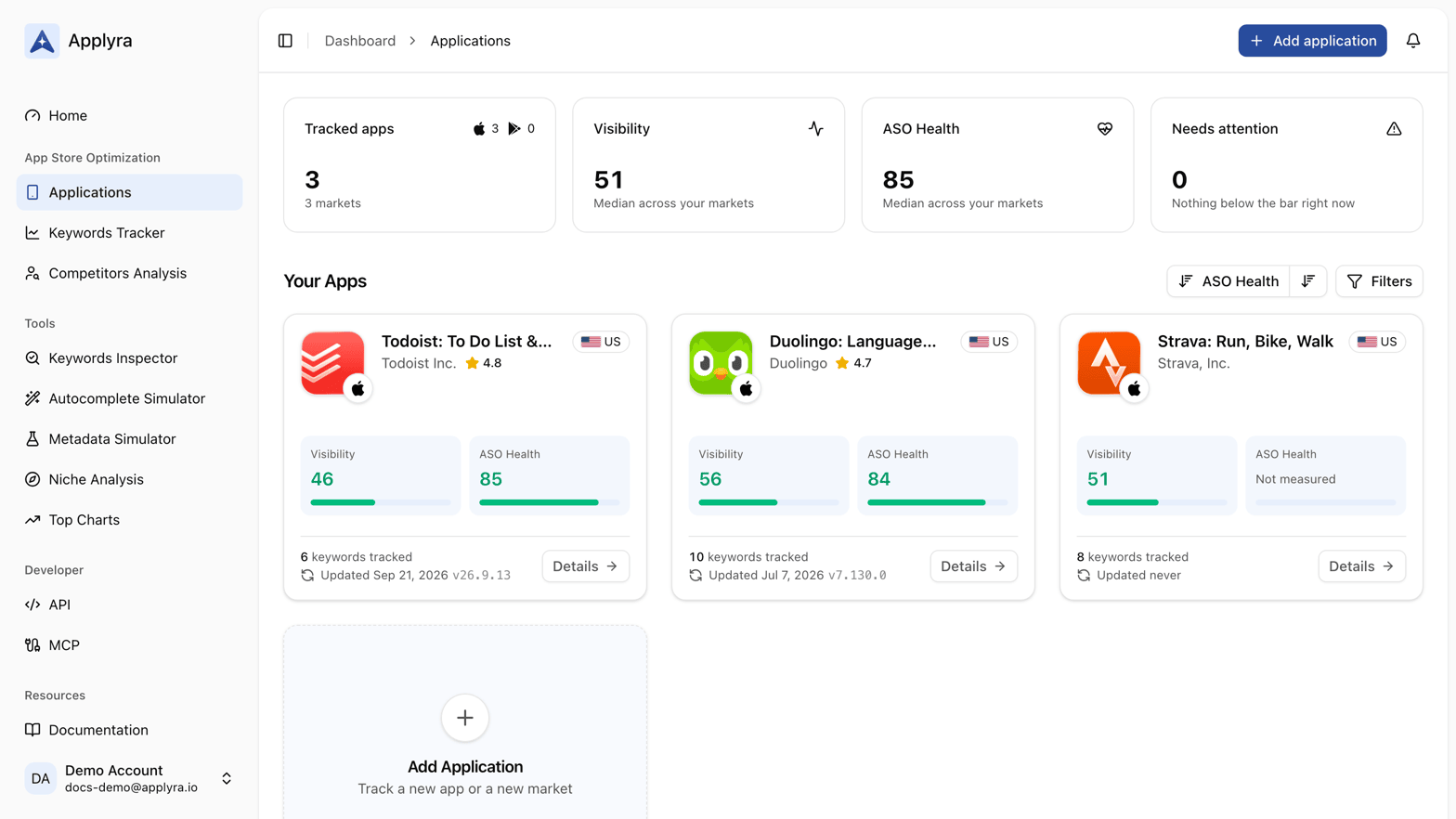Screen dimensions: 1456x819
Task: Open Keywords Inspector tool
Action: click(x=129, y=358)
